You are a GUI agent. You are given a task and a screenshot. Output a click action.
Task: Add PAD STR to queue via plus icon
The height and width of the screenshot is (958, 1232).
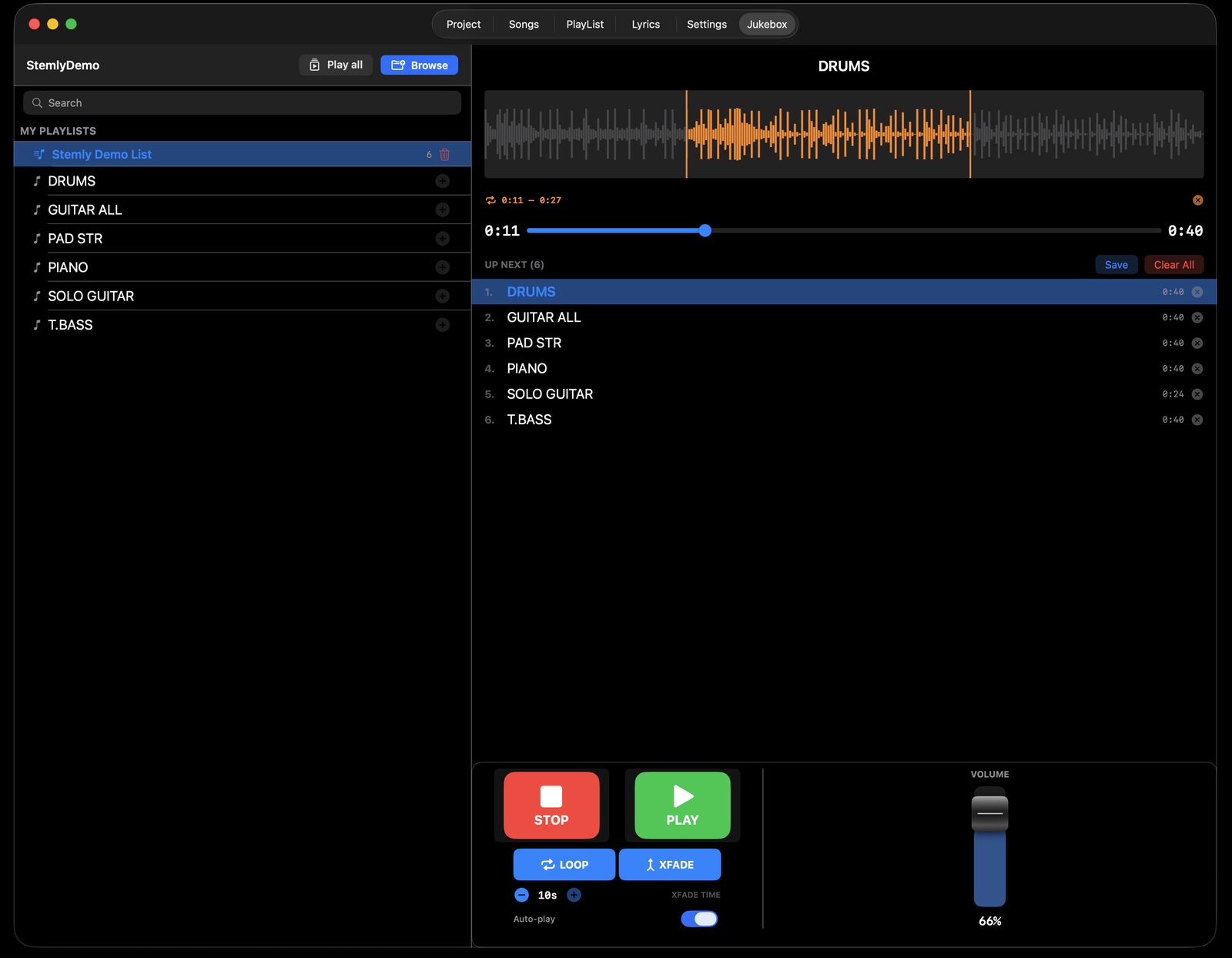(x=443, y=239)
